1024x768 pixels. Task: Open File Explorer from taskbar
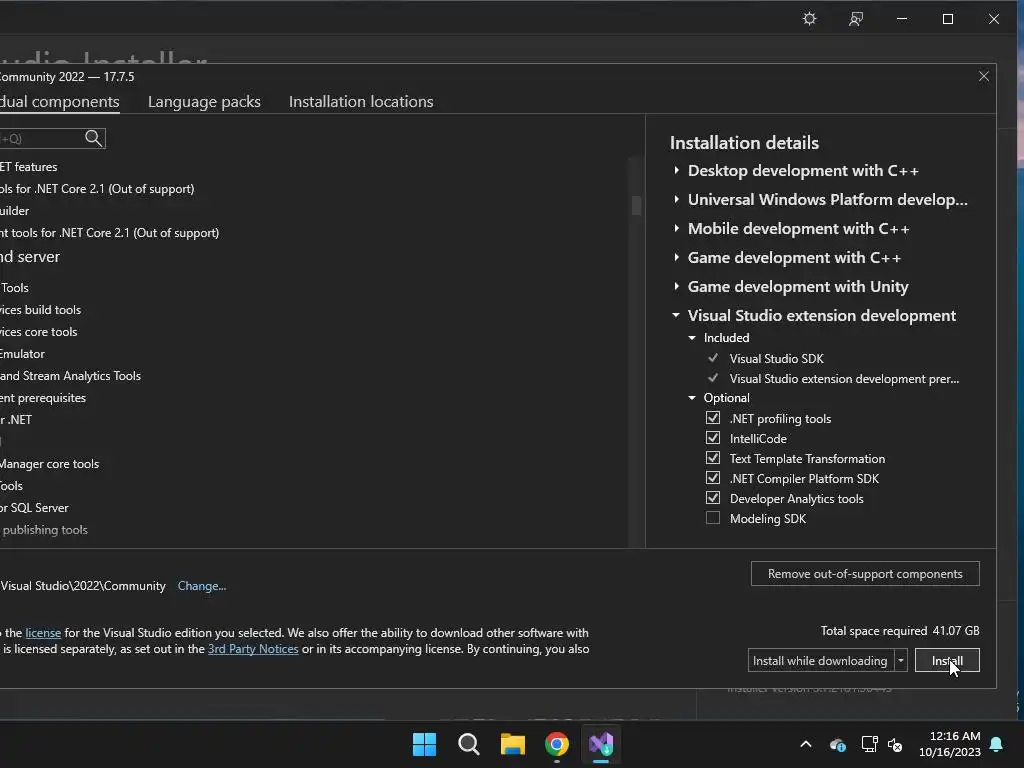[513, 744]
